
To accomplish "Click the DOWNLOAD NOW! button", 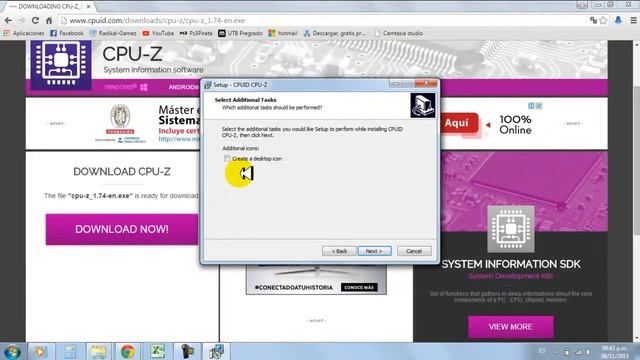I will coord(122,229).
